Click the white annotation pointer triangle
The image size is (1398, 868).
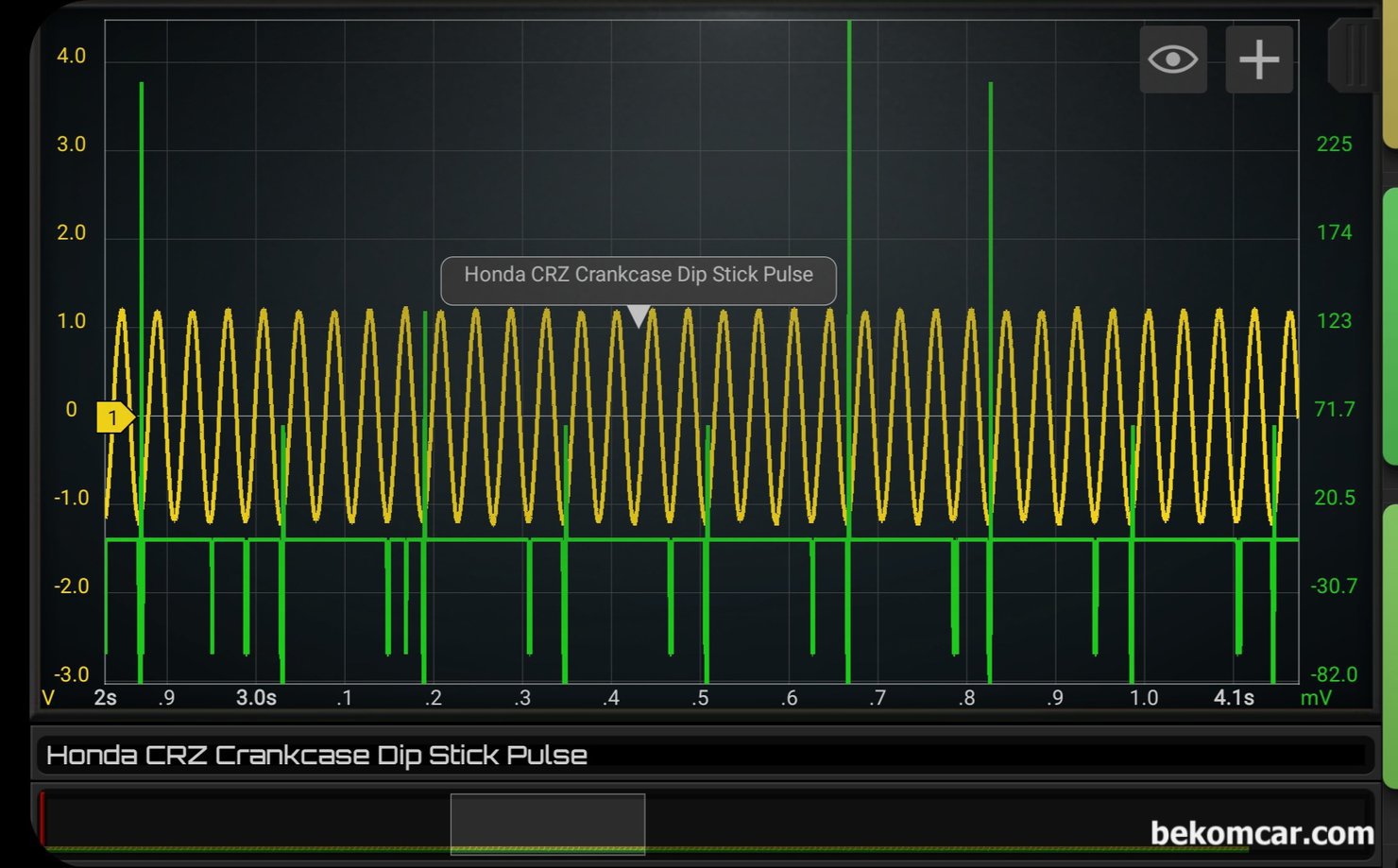point(639,315)
